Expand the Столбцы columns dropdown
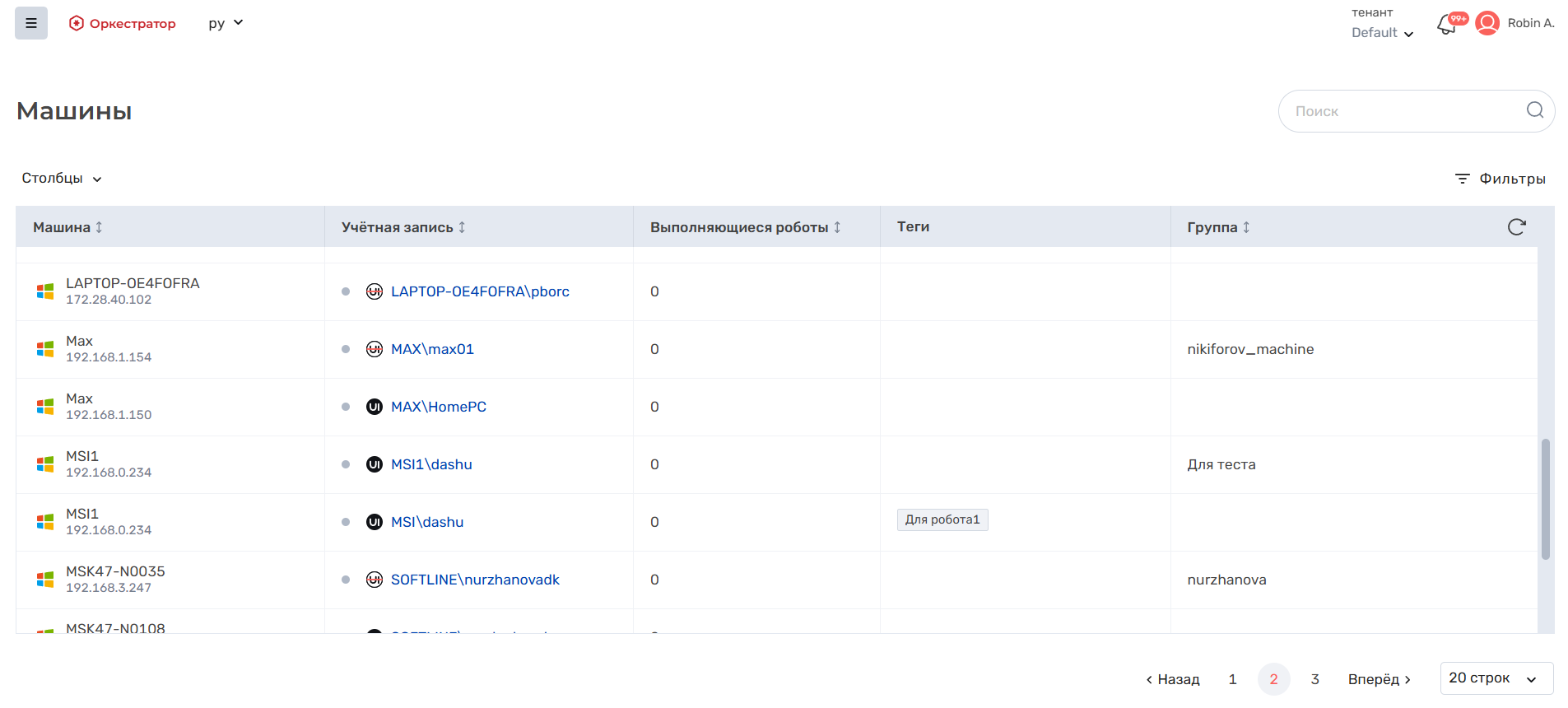This screenshot has height=708, width=1568. 62,179
